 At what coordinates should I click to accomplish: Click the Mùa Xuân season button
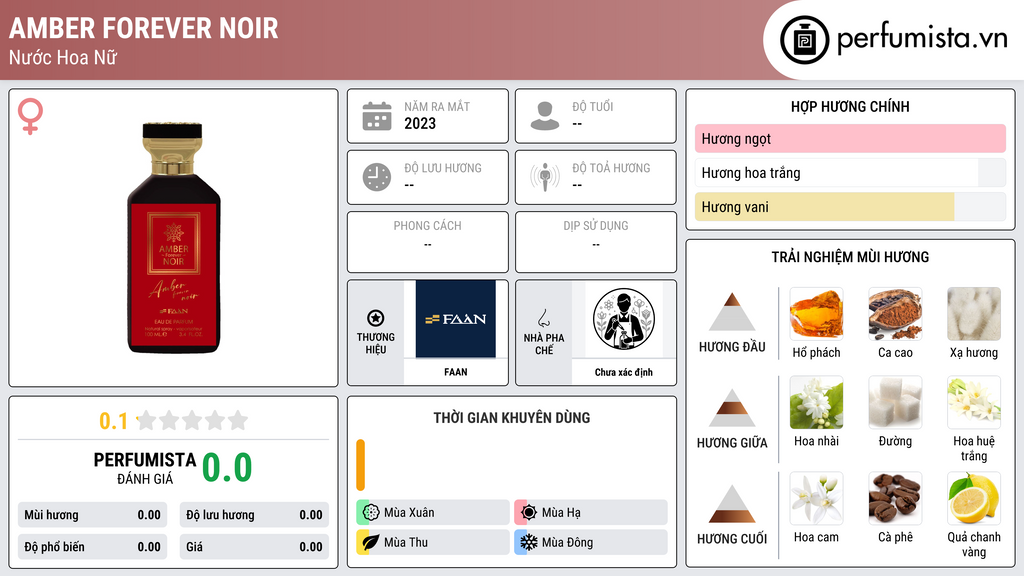click(x=433, y=512)
